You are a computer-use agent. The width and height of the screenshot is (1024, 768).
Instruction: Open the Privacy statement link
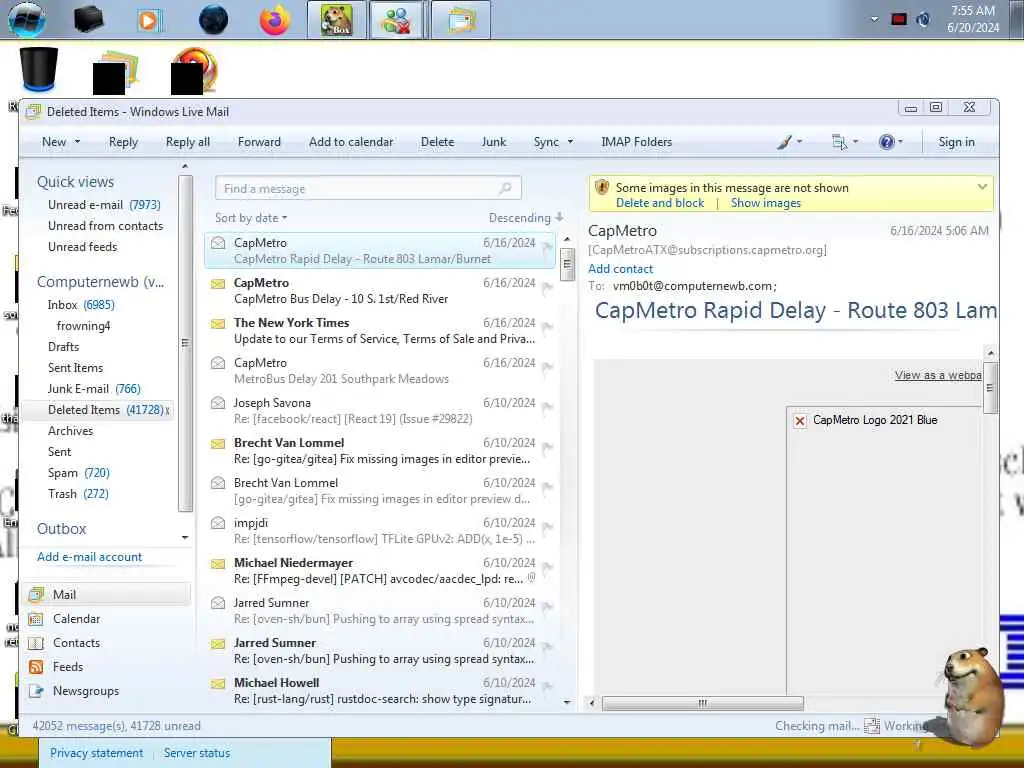(97, 753)
